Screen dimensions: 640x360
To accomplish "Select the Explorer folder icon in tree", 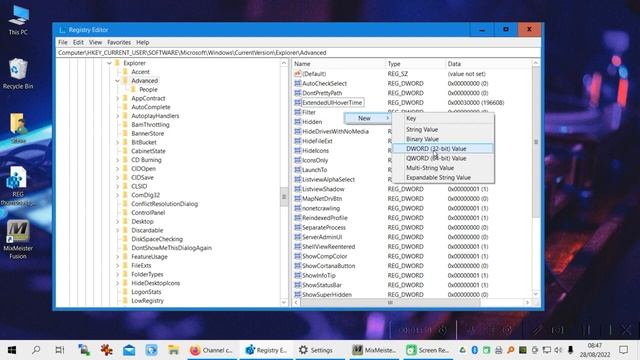I will pyautogui.click(x=118, y=63).
